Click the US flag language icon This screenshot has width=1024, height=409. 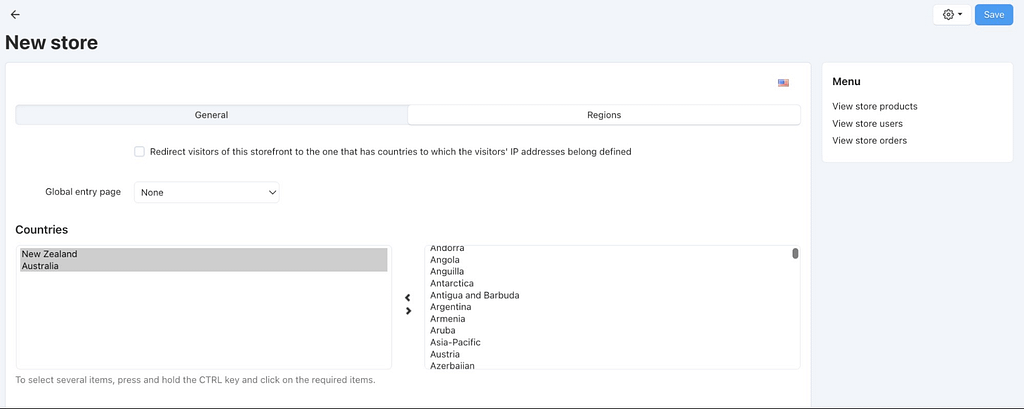pyautogui.click(x=783, y=83)
